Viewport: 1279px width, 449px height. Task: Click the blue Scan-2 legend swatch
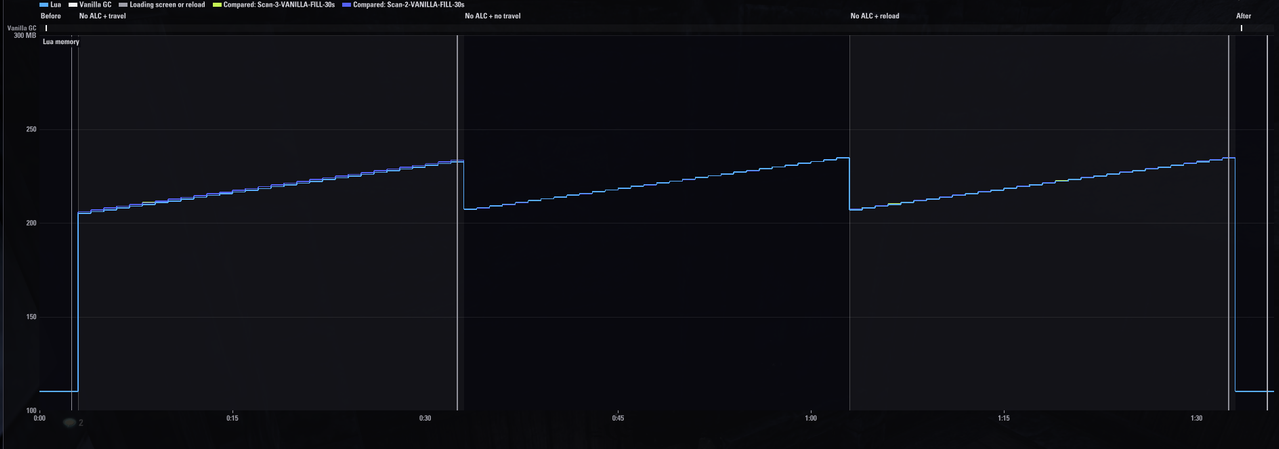(x=346, y=5)
